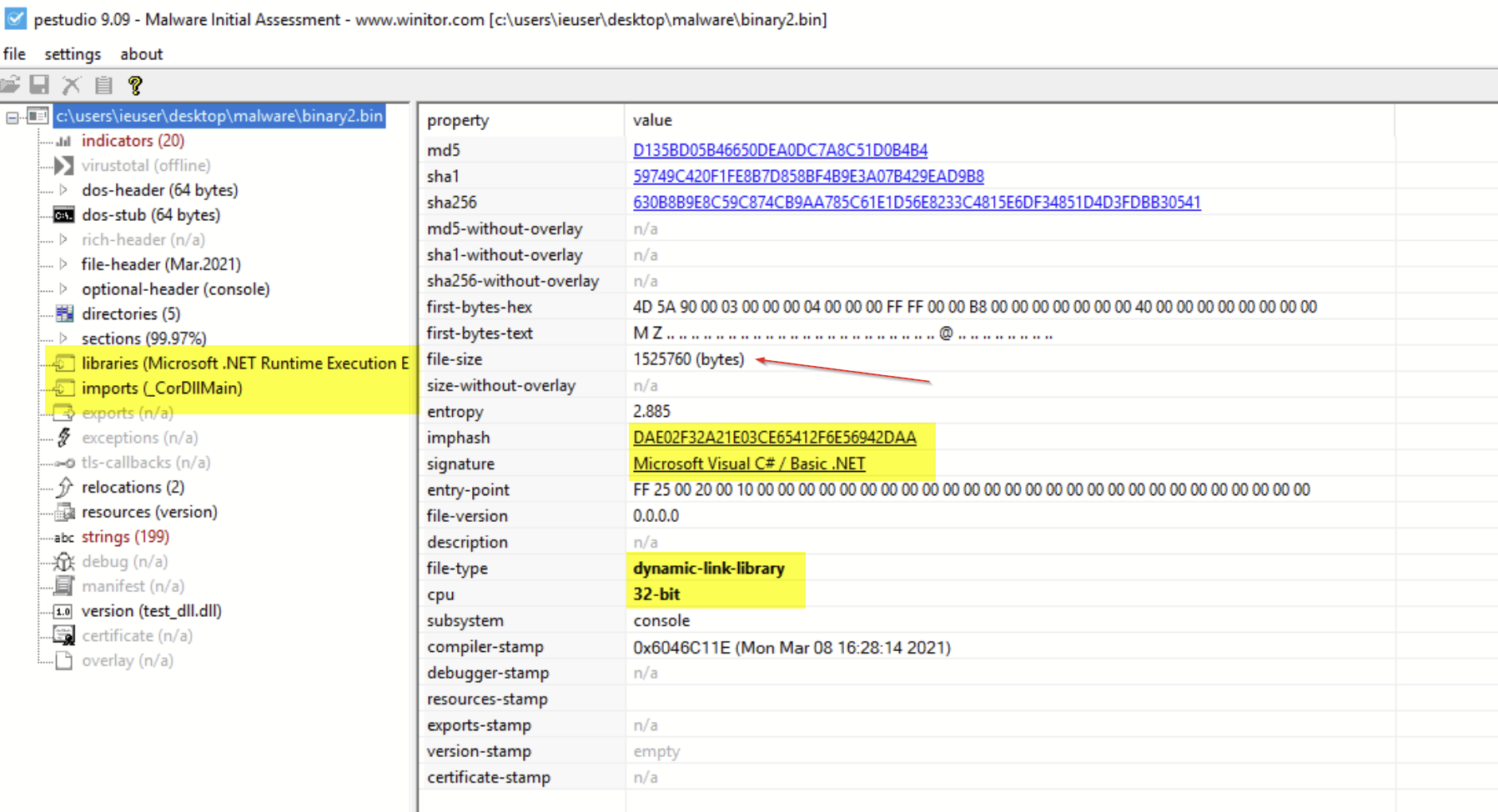1498x812 pixels.
Task: Click the debug bug icon
Action: (x=64, y=561)
